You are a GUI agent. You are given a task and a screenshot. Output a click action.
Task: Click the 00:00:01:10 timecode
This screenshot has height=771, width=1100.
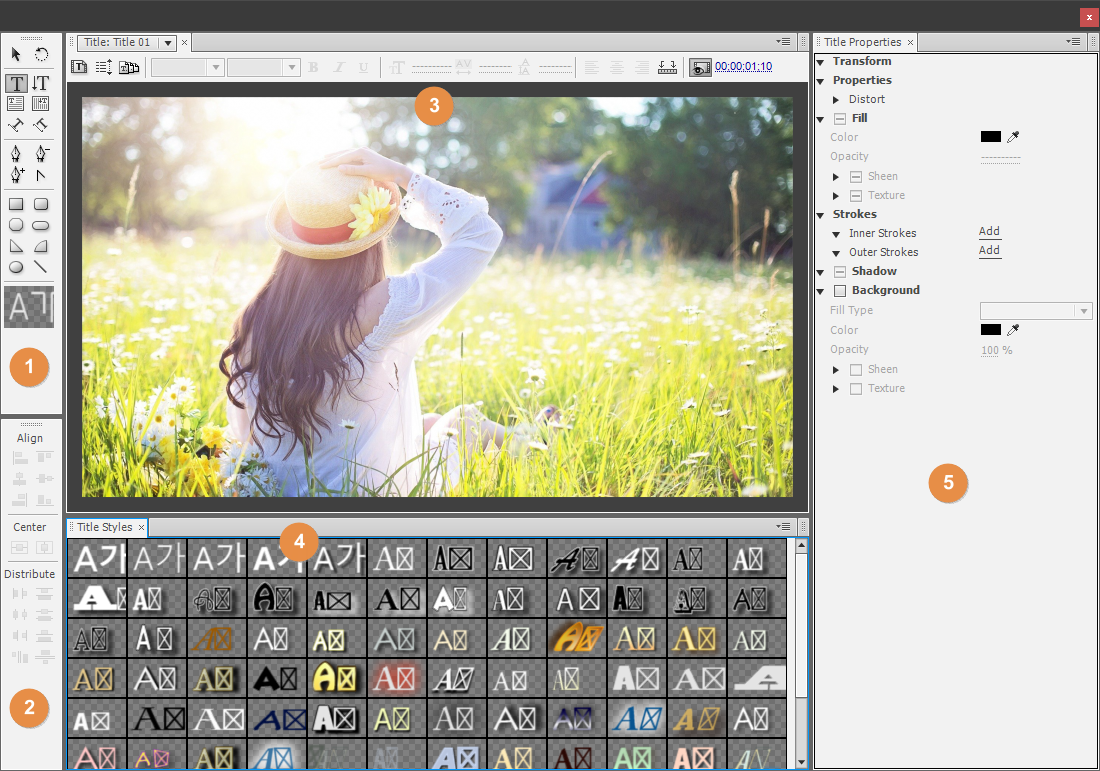point(744,67)
